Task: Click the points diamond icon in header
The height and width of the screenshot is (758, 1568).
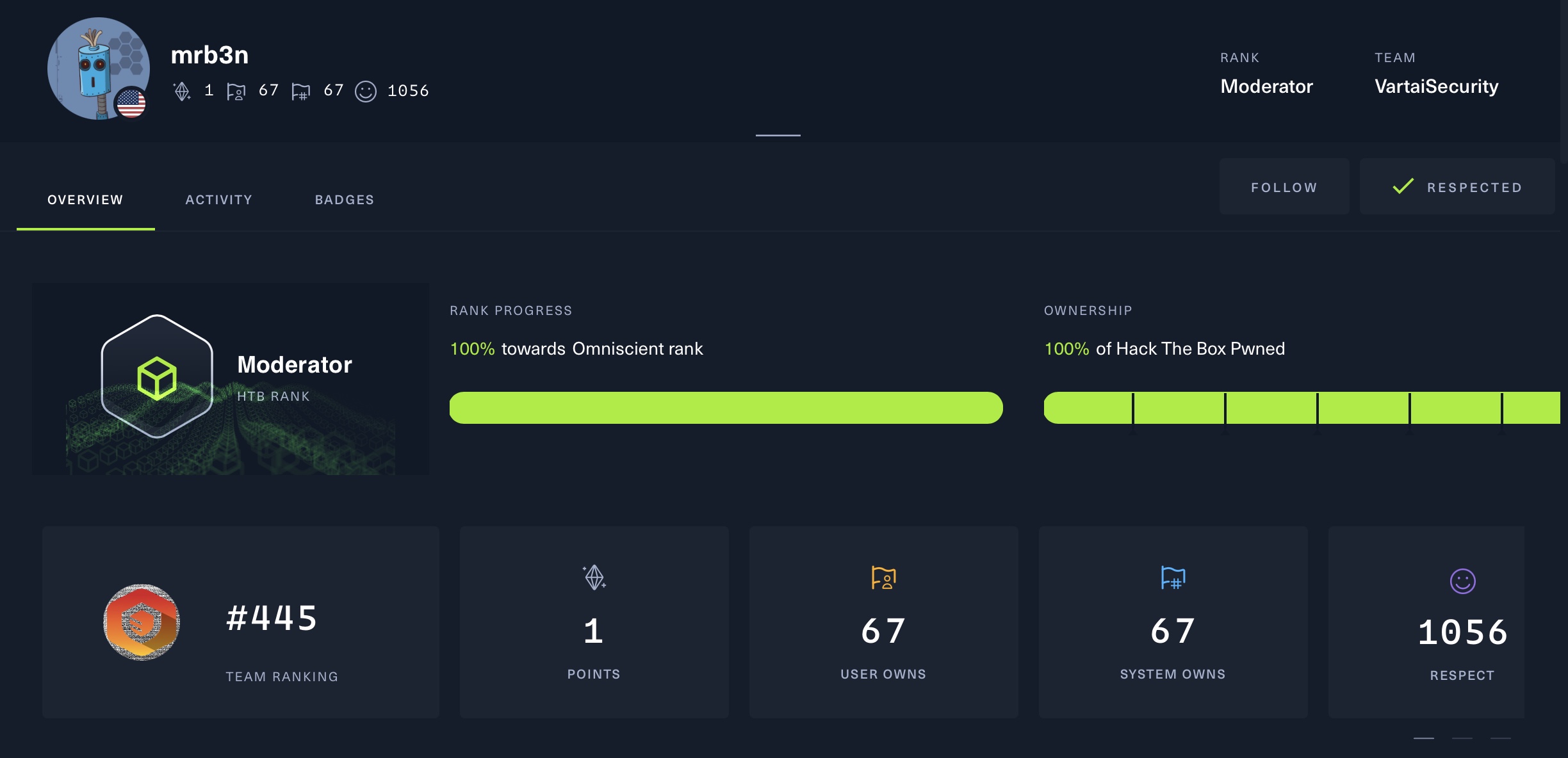Action: click(x=182, y=92)
